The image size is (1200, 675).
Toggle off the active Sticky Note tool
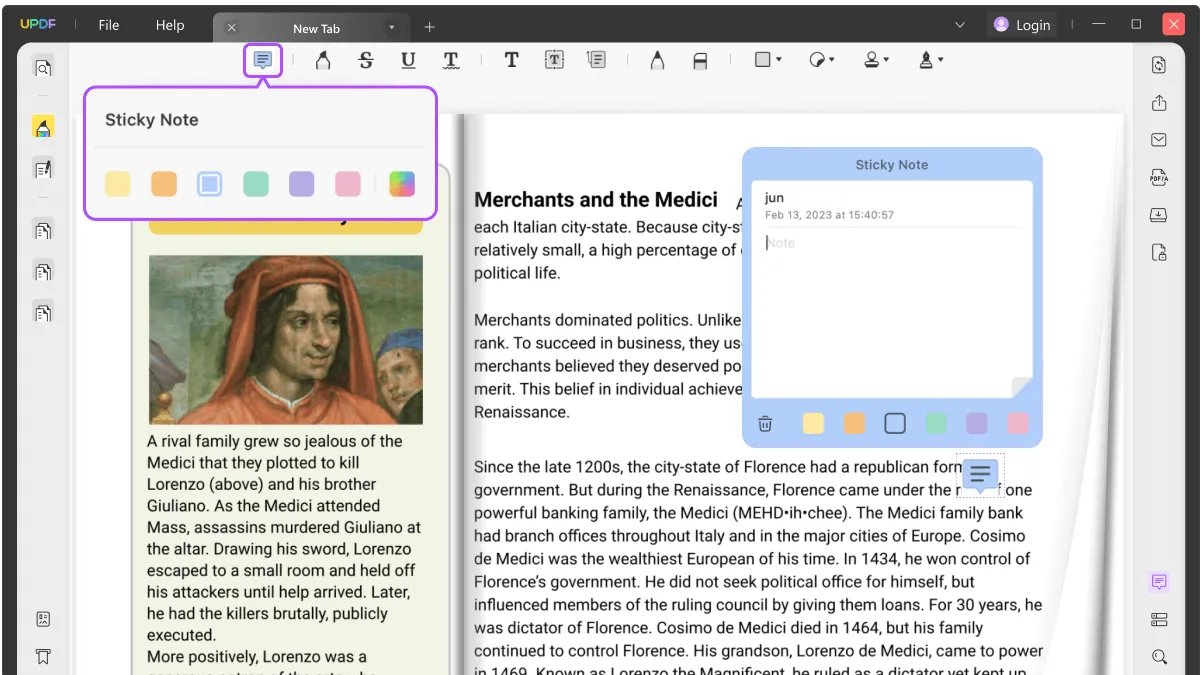tap(262, 59)
